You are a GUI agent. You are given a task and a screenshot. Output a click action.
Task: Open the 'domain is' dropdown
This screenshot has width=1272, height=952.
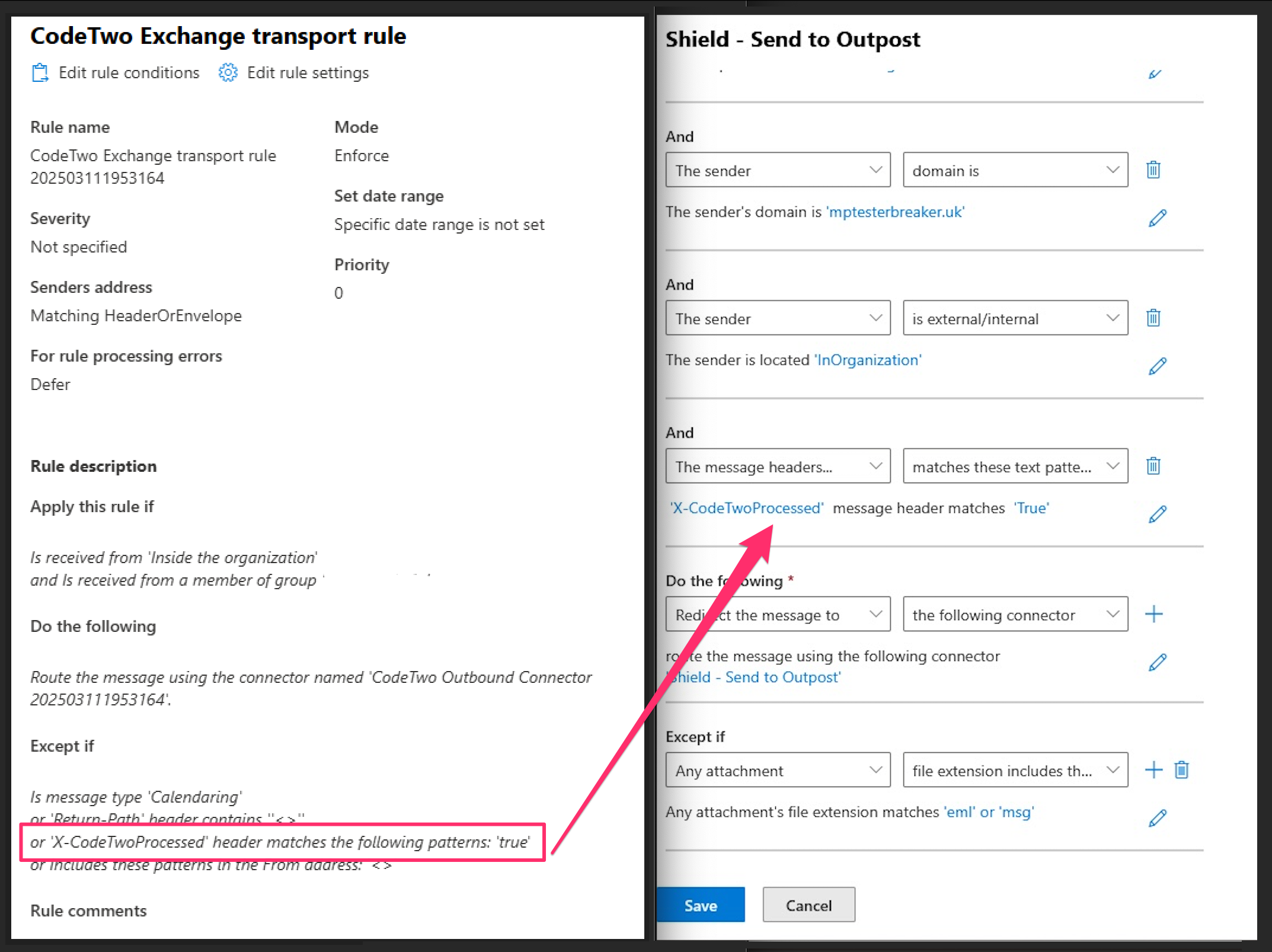coord(1015,170)
